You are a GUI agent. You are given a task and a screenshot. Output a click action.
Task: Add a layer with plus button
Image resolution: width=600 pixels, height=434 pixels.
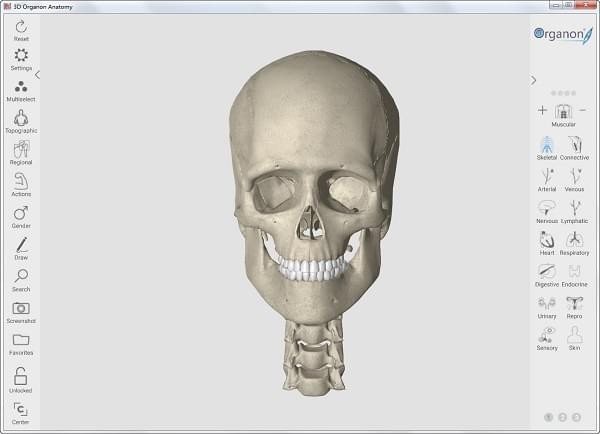[x=542, y=110]
